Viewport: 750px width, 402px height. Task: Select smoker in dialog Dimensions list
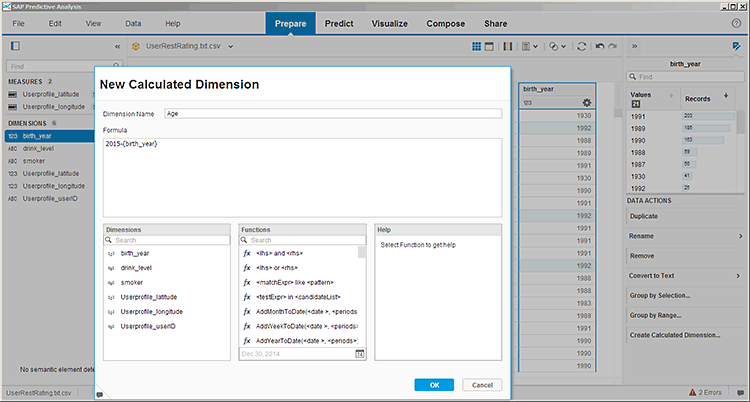point(132,282)
